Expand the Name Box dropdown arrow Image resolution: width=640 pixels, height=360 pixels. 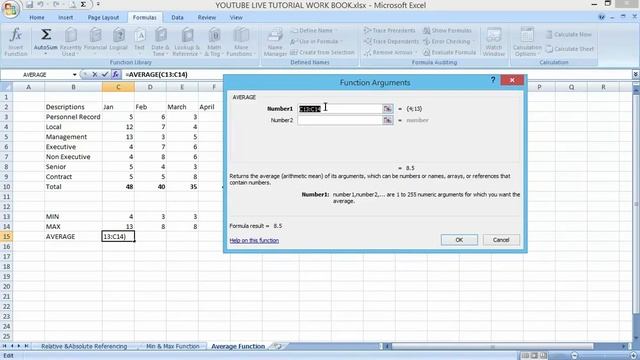pyautogui.click(x=74, y=75)
